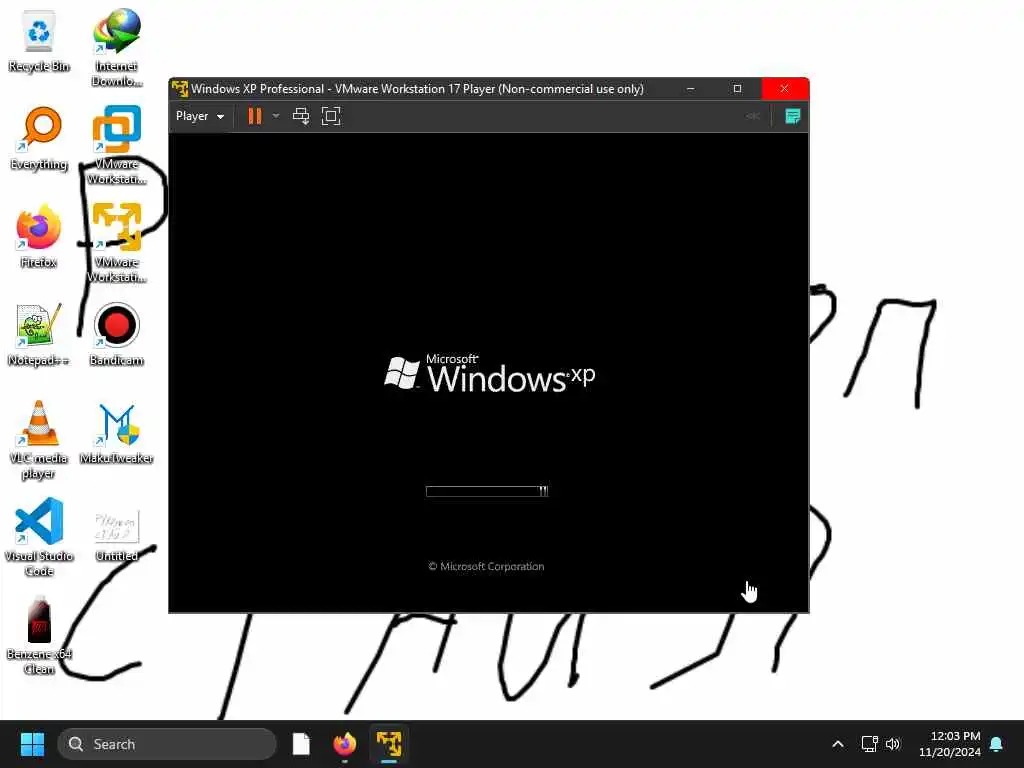Select the Everything search desktop icon
This screenshot has width=1024, height=768.
pos(39,138)
